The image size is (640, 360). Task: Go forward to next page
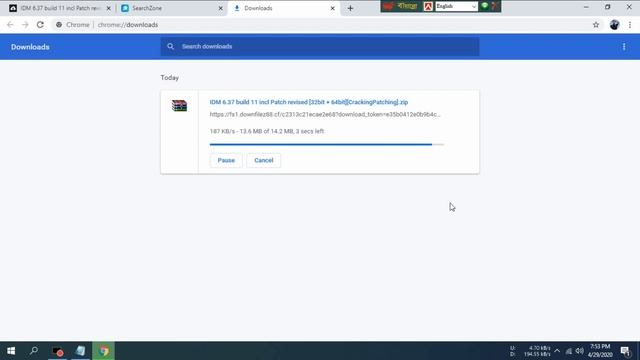coord(25,25)
